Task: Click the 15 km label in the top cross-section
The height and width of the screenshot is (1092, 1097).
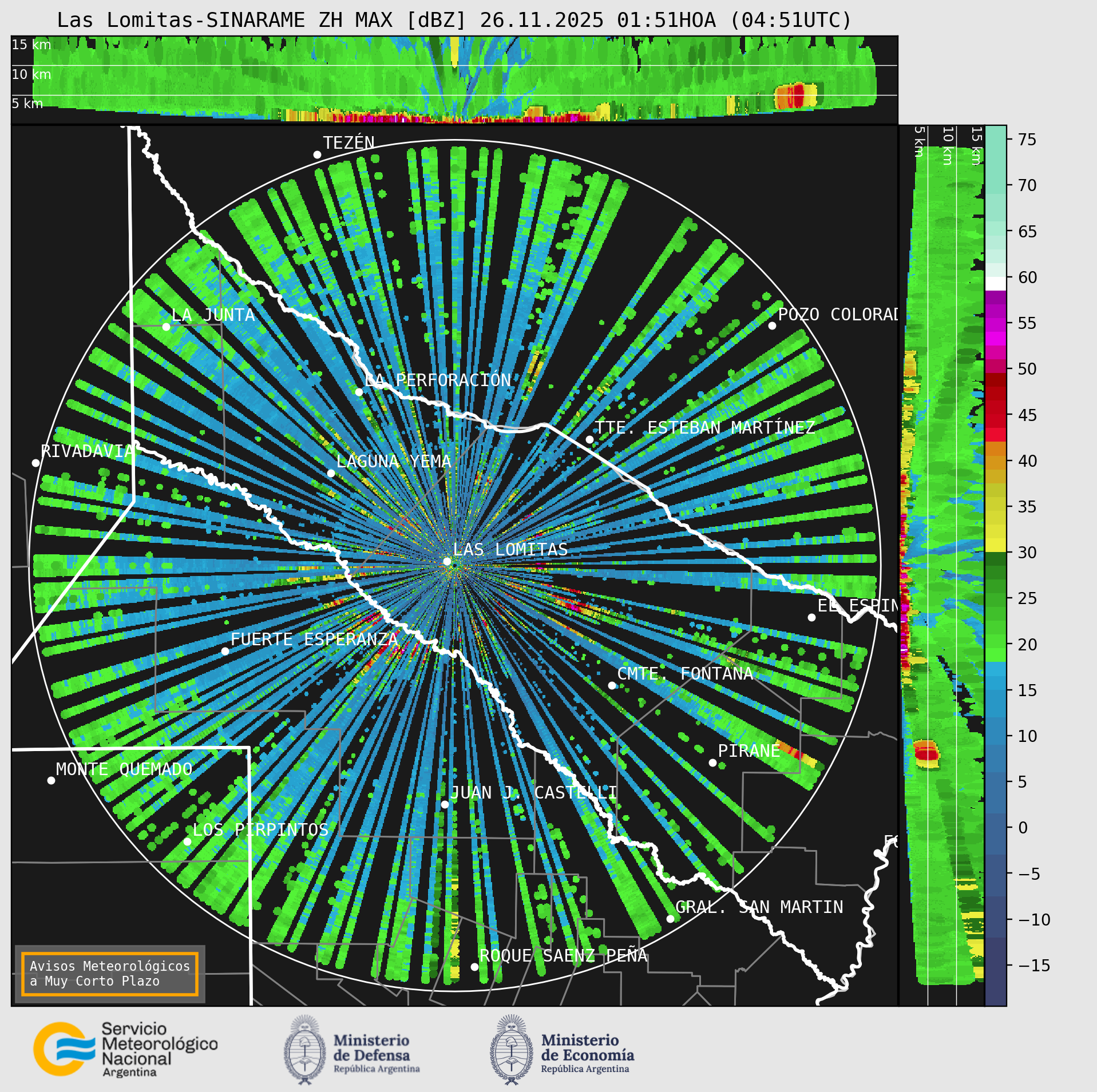Action: (x=31, y=45)
